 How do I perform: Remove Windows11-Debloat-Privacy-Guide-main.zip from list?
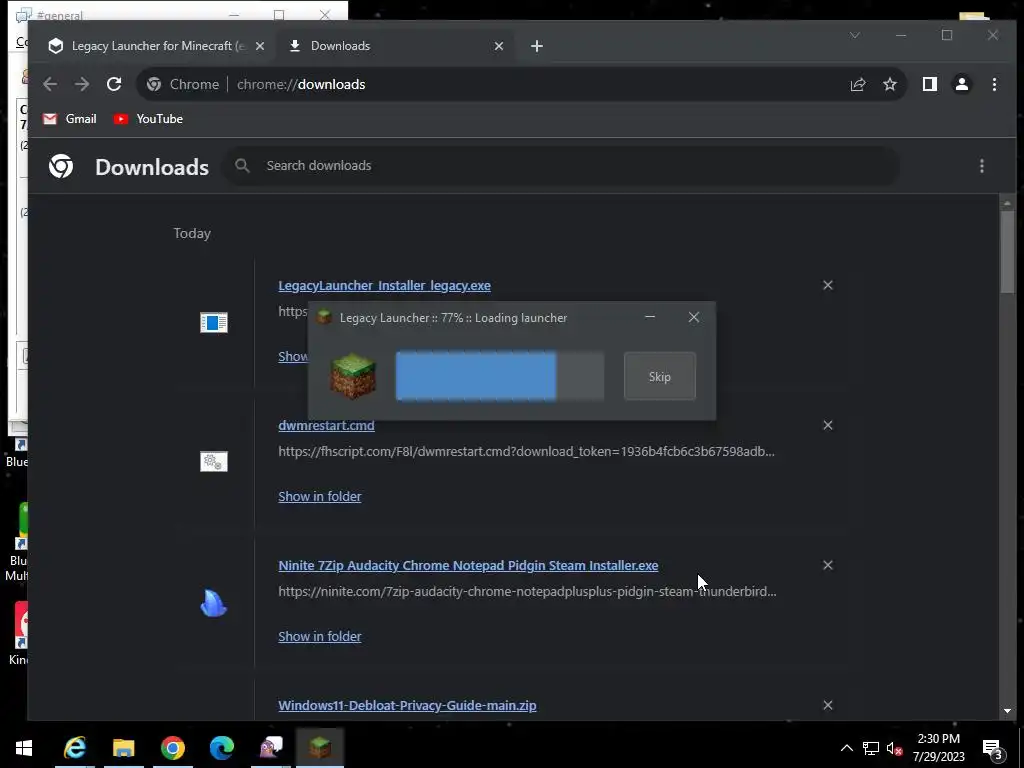point(827,705)
